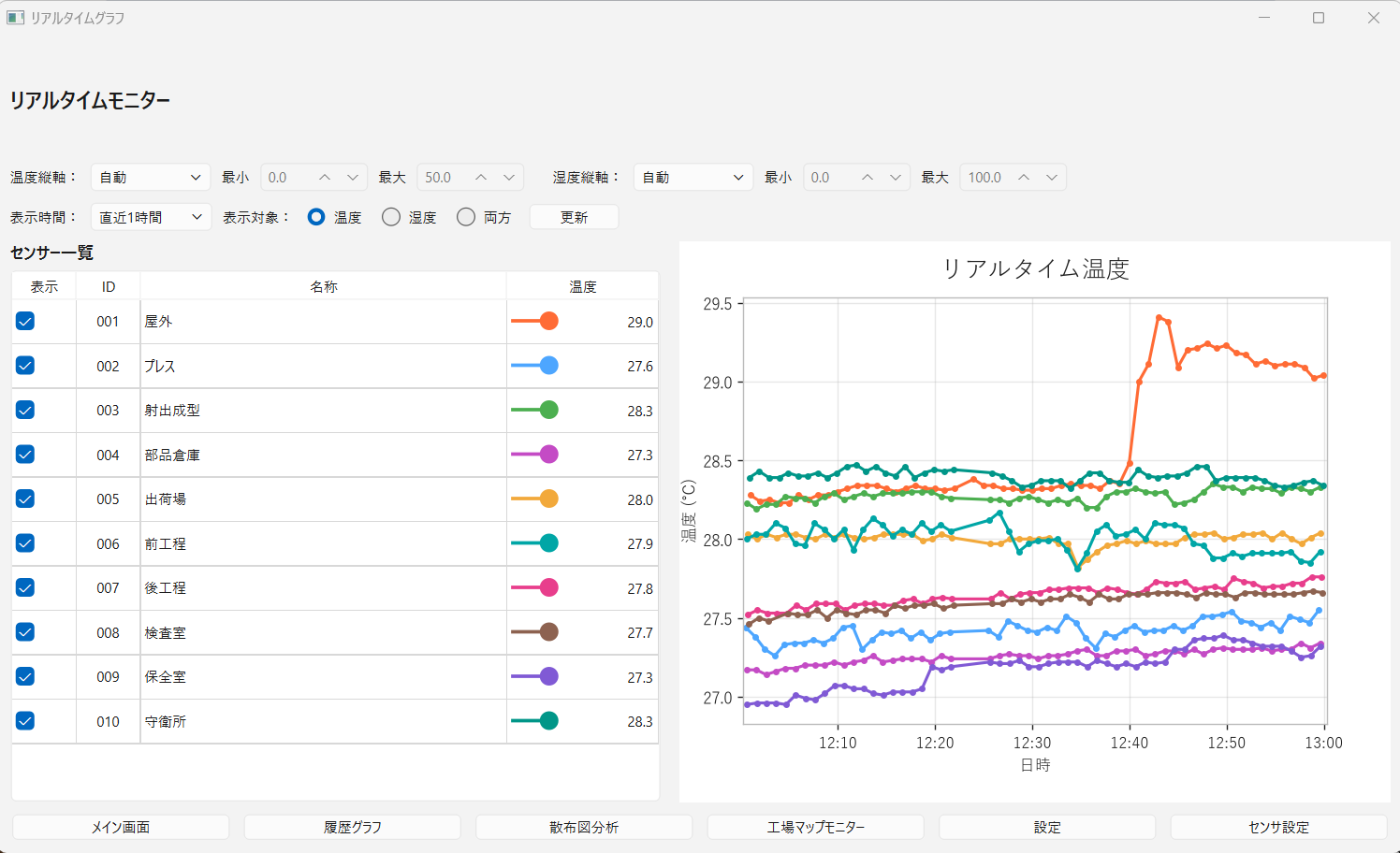This screenshot has height=853, width=1400.
Task: Click pink color marker for 後工程
Action: tap(549, 587)
